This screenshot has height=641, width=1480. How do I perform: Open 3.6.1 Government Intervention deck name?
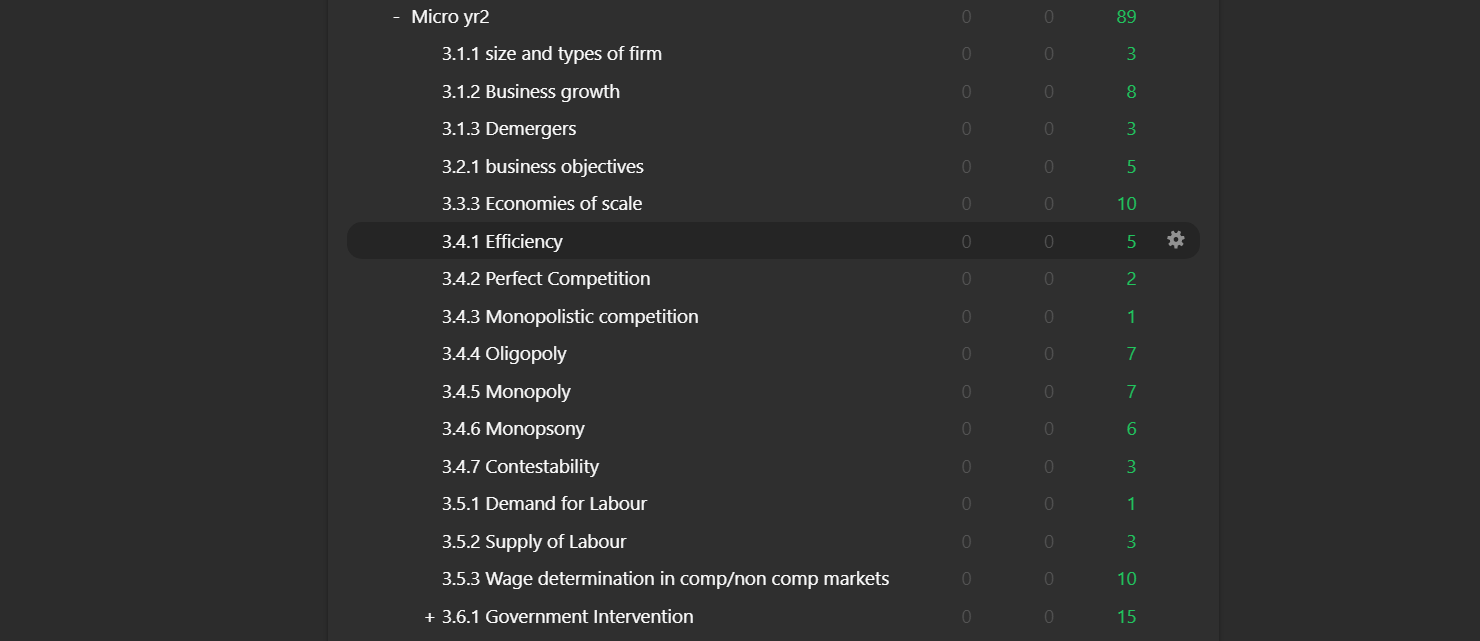(568, 617)
